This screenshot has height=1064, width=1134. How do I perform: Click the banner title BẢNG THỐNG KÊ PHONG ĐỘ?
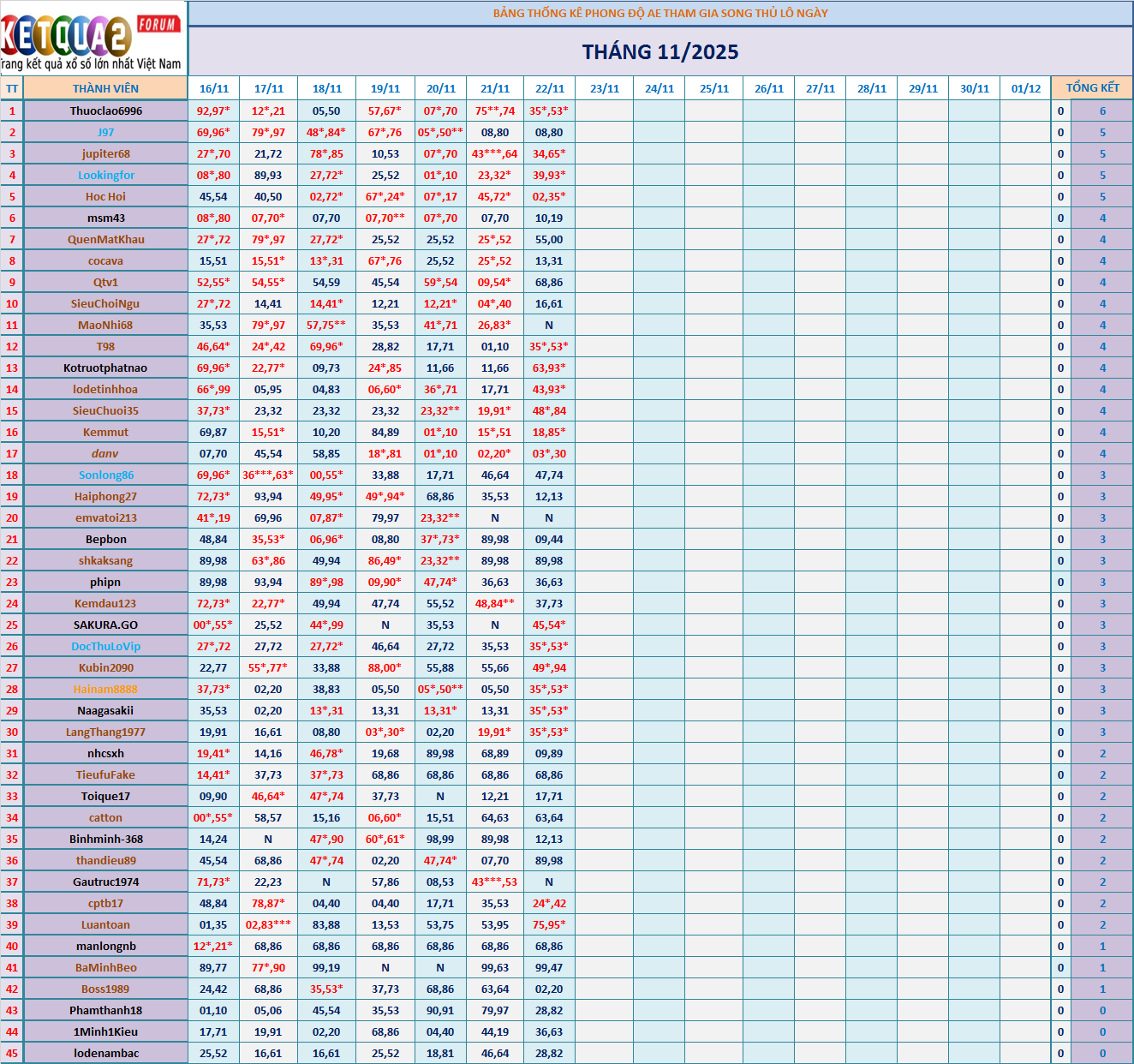pos(660,13)
